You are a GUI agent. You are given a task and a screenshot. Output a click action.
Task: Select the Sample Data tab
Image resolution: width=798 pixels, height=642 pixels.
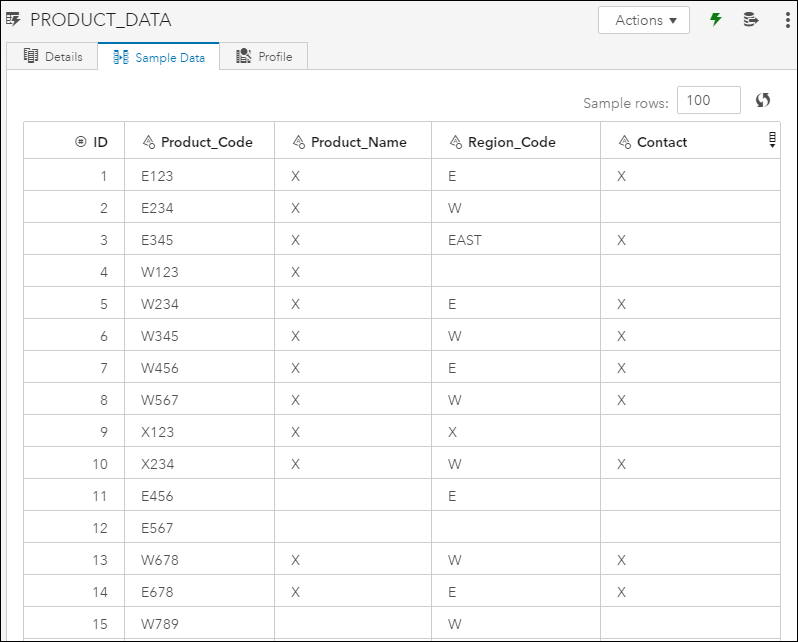point(159,57)
